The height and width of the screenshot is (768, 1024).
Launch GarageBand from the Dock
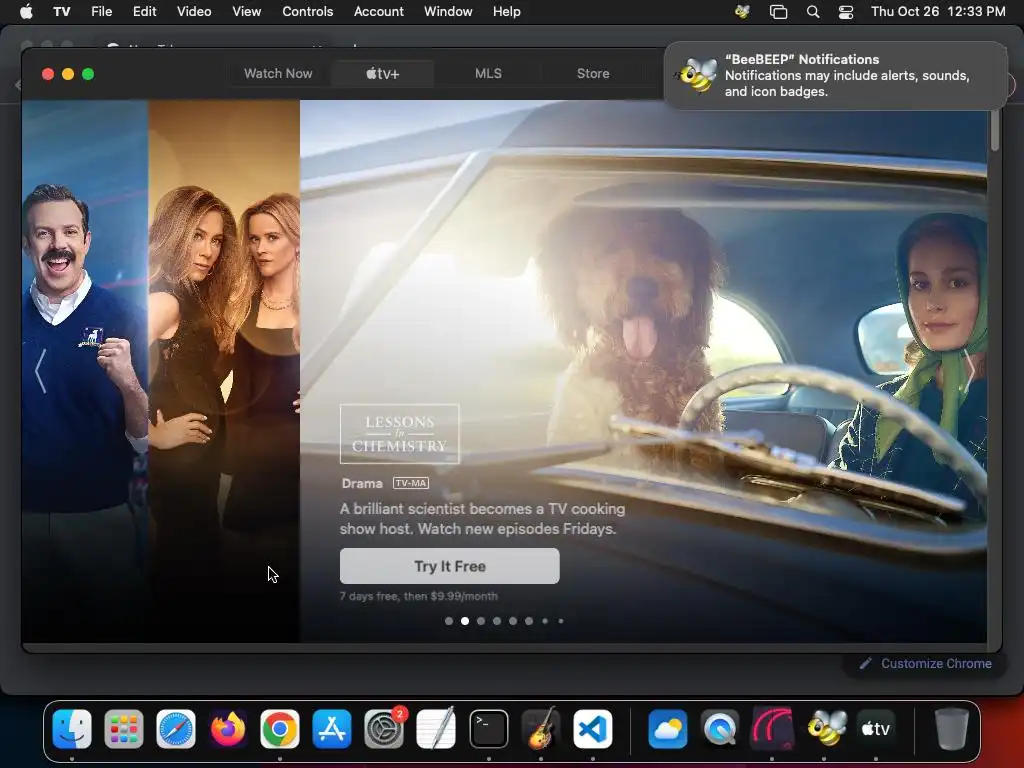tap(541, 728)
